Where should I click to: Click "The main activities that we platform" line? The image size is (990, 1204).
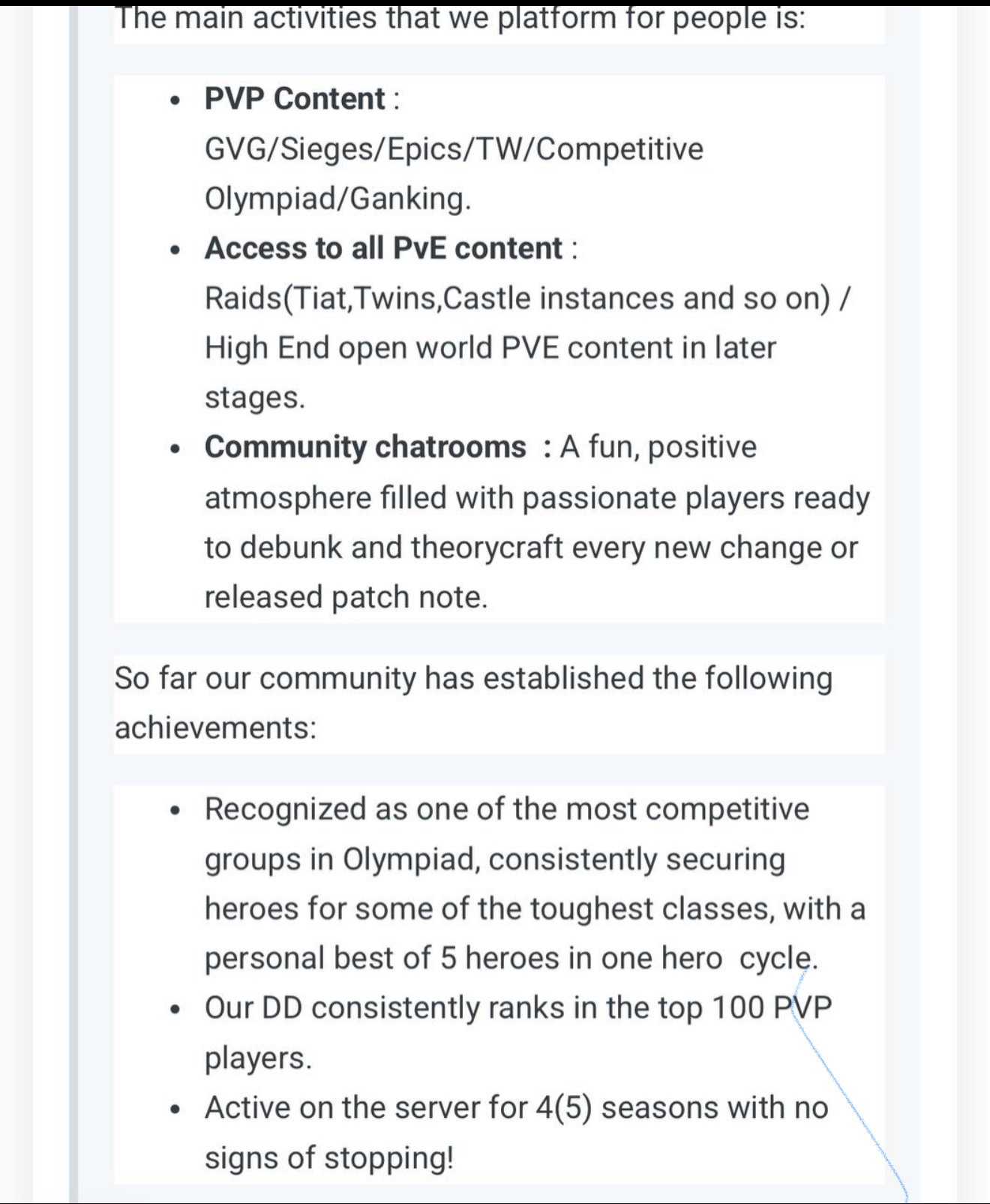click(x=460, y=18)
